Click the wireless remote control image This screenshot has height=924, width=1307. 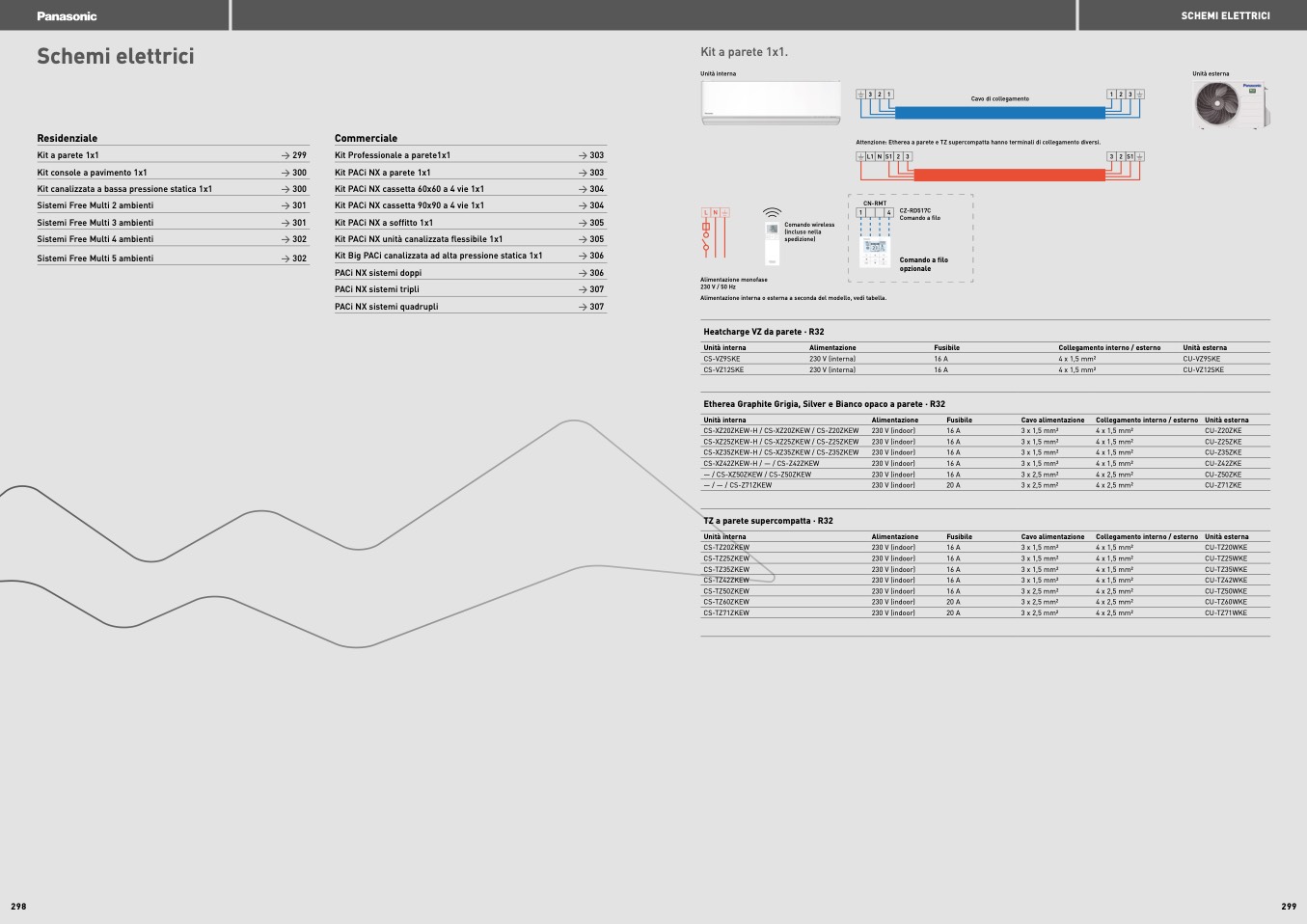click(x=772, y=244)
